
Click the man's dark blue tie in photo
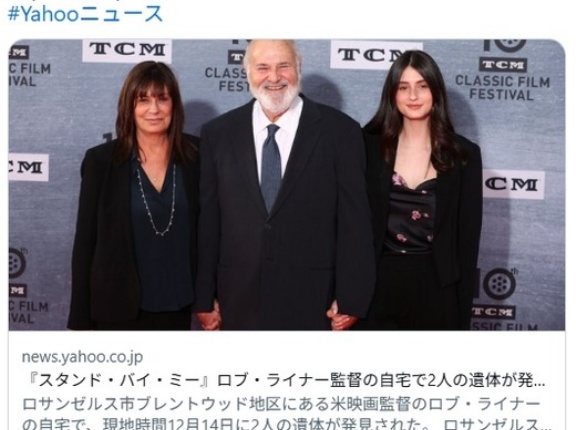click(x=271, y=167)
